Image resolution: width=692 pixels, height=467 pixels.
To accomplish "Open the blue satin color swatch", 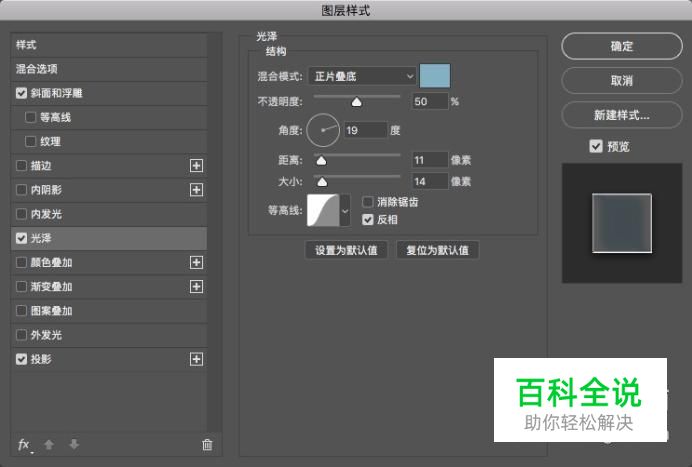I will click(x=435, y=76).
